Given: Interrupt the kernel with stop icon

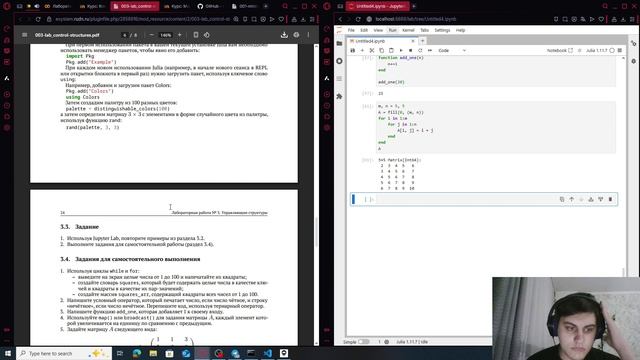Looking at the screenshot, I should (x=410, y=51).
